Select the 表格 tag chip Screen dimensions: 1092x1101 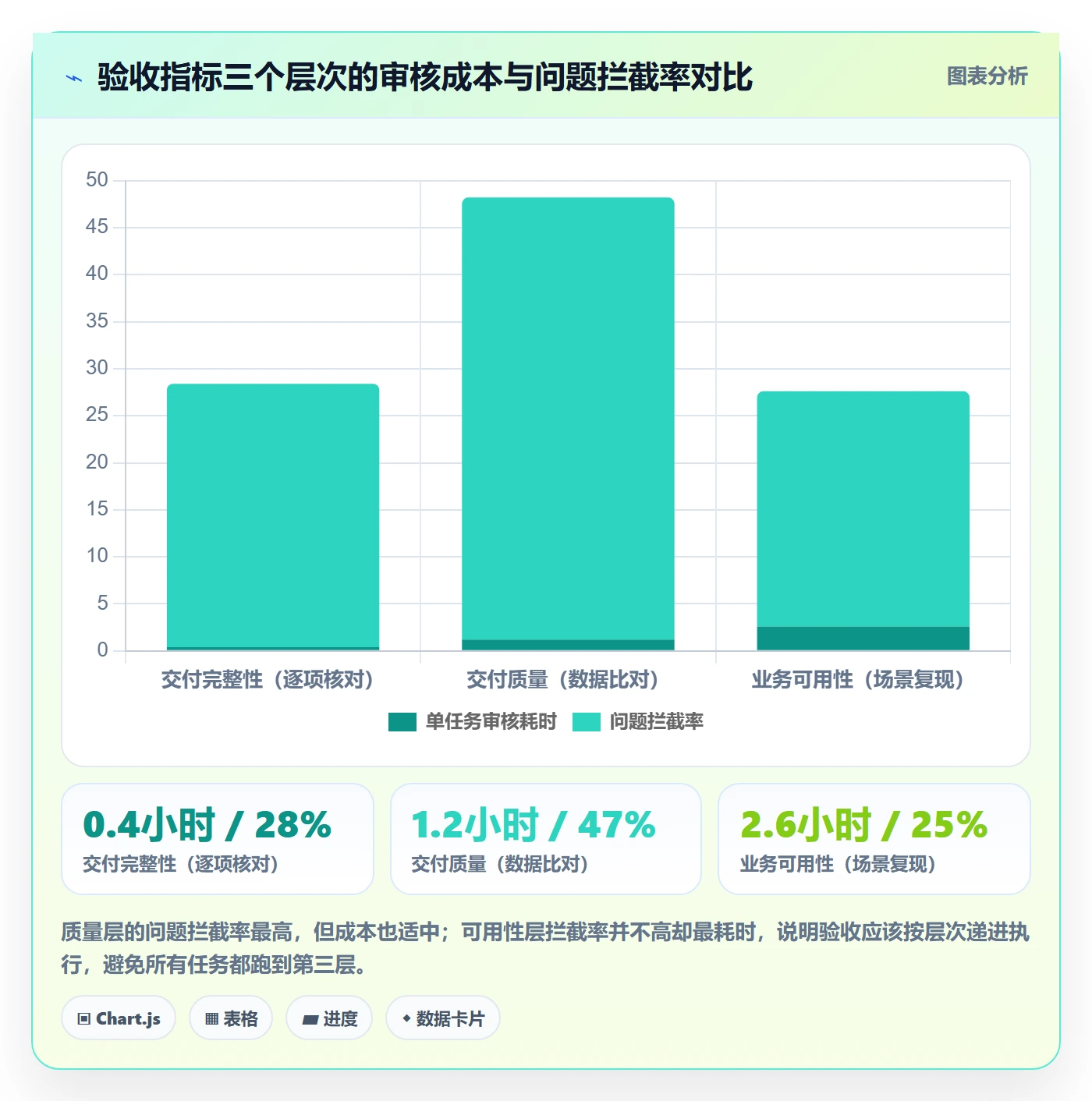click(231, 1018)
